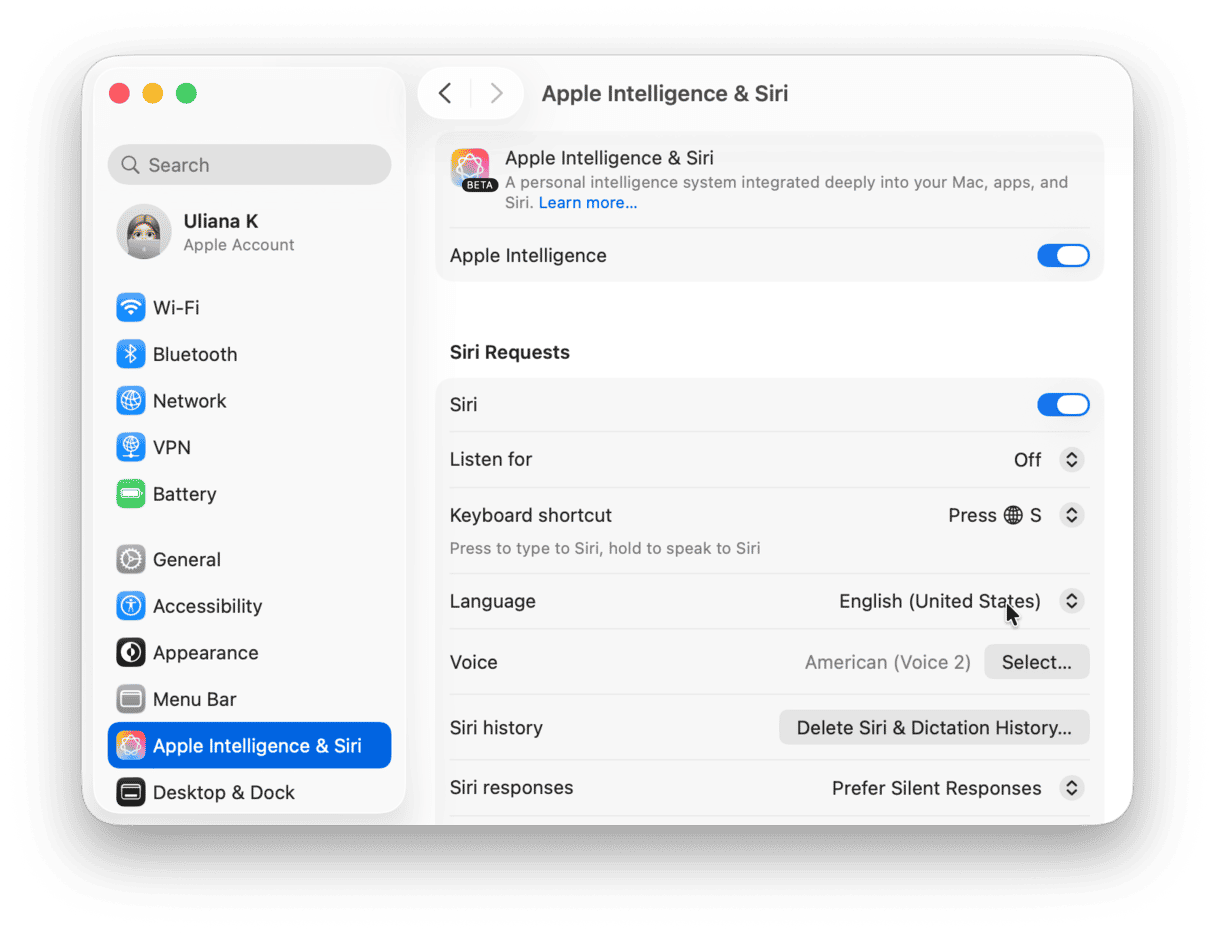This screenshot has height=933, width=1215.
Task: Disable the Apple Intelligence toggle
Action: point(1062,256)
